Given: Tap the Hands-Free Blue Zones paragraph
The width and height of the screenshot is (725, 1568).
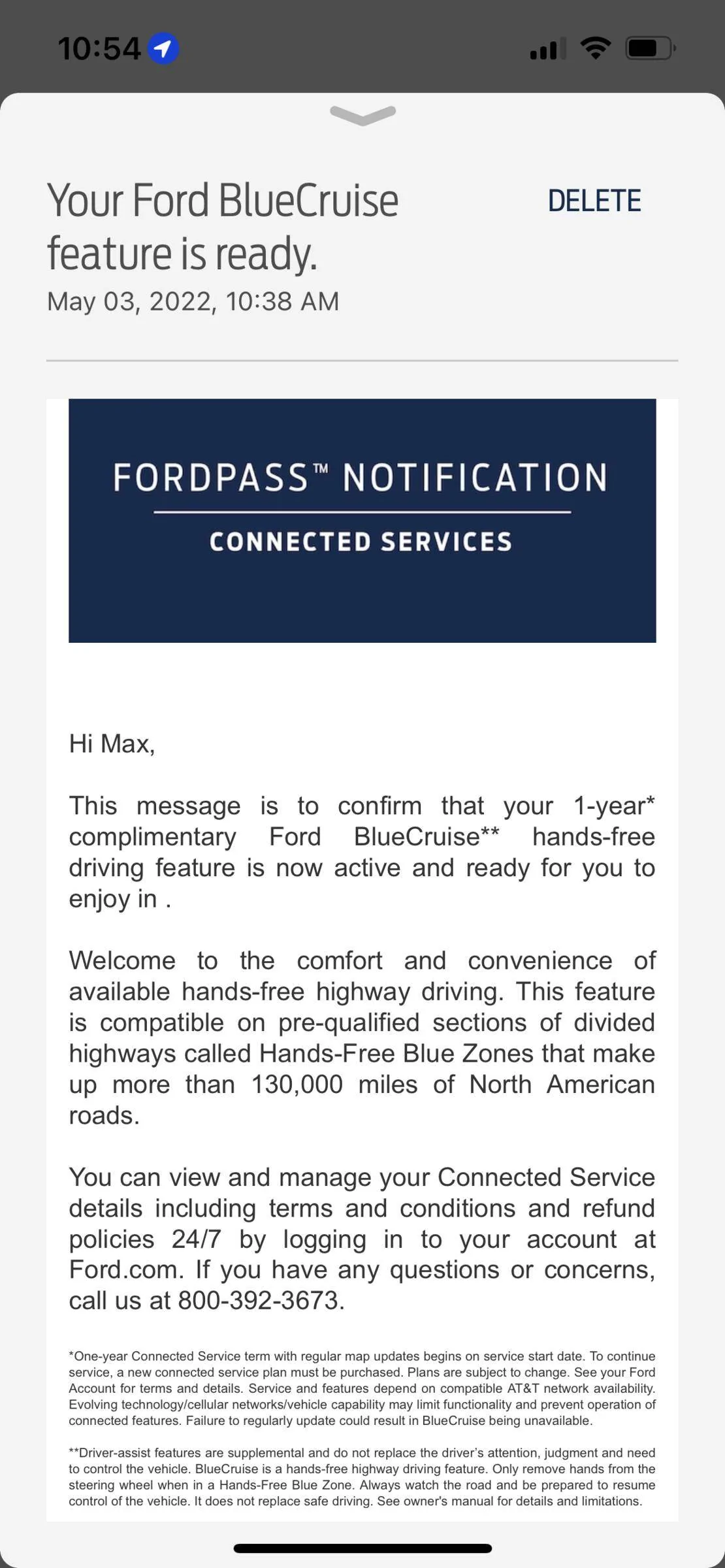Looking at the screenshot, I should click(x=362, y=1037).
